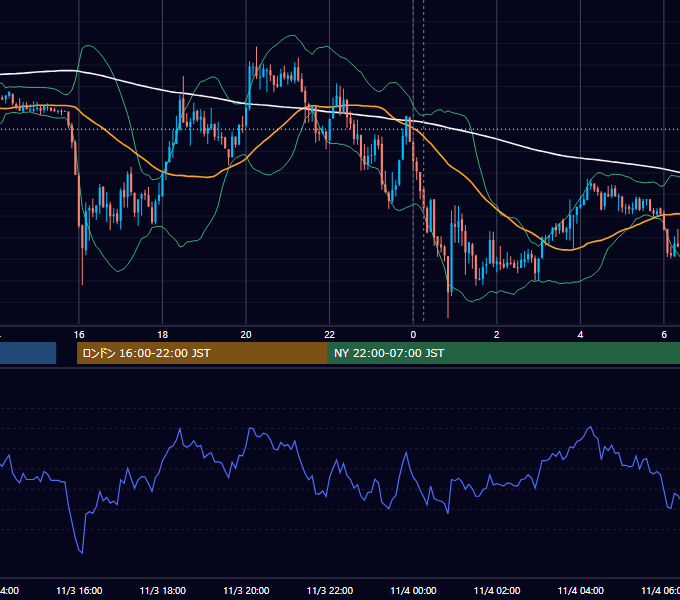Click the 6 hour label on the price chart axis
This screenshot has width=680, height=600.
[x=664, y=335]
